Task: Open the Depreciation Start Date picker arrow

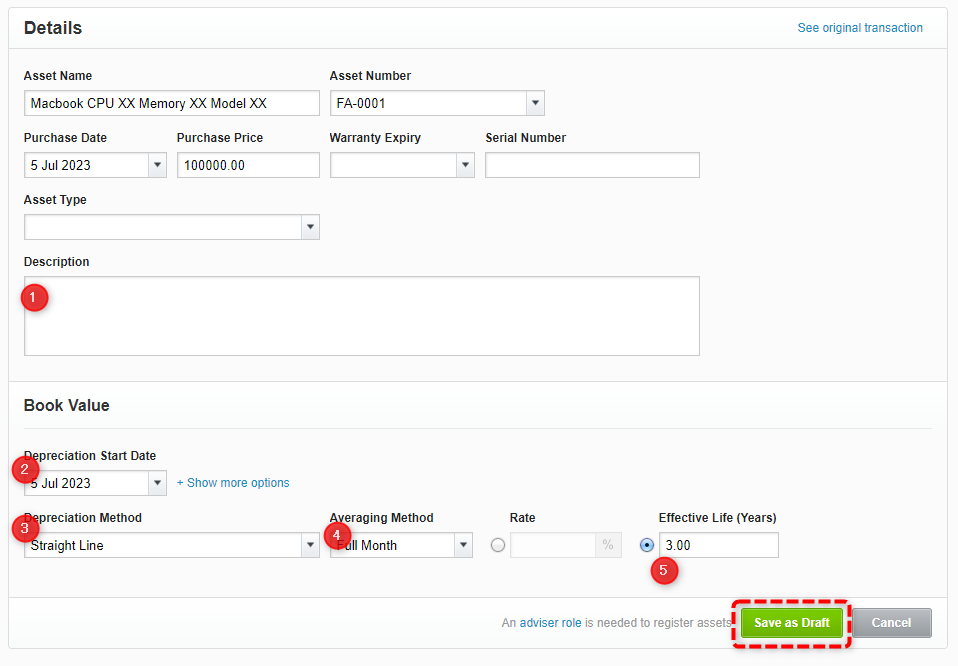Action: tap(158, 483)
